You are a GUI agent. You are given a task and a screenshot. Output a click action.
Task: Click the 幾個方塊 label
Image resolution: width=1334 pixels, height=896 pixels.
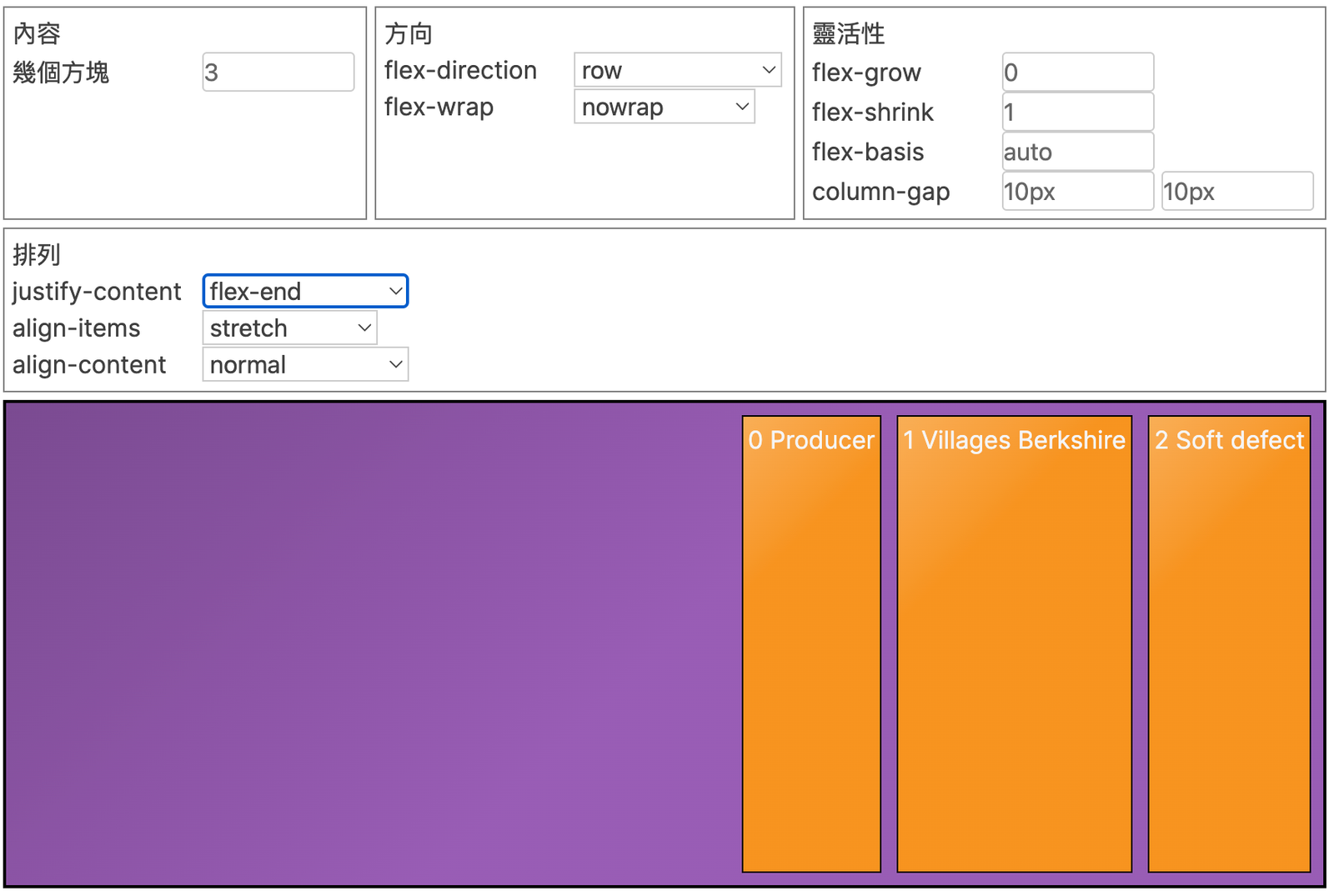(61, 73)
